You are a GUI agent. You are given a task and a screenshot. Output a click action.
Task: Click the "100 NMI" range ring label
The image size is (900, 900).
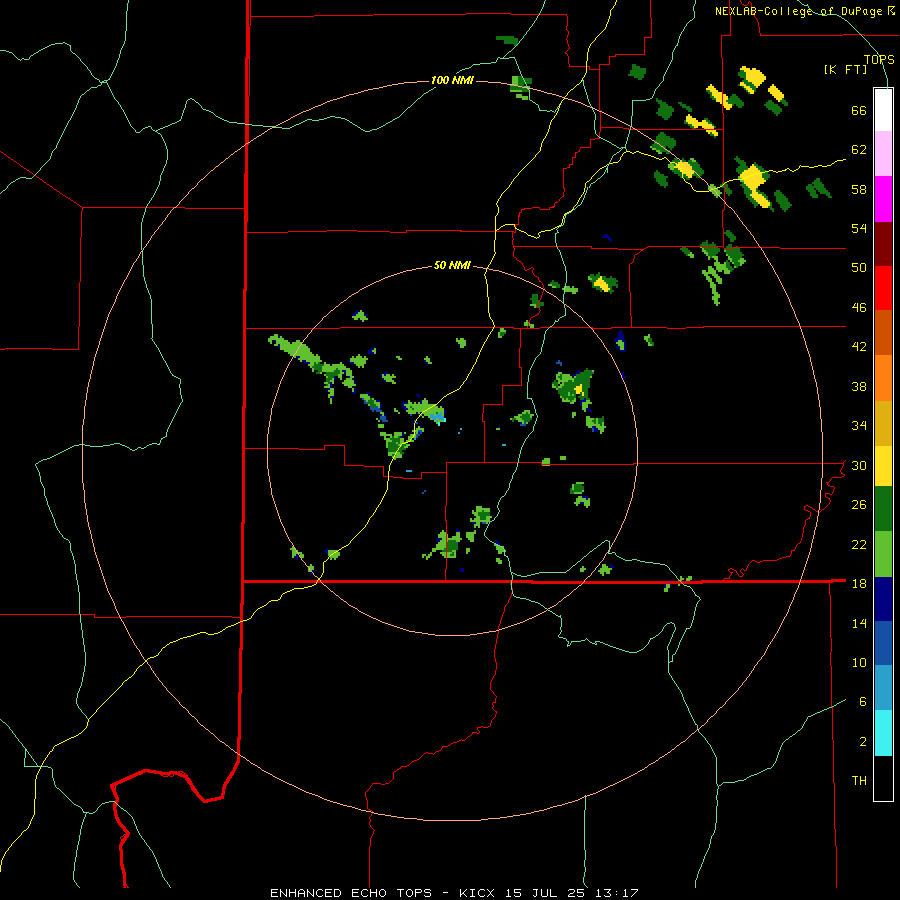coord(452,80)
